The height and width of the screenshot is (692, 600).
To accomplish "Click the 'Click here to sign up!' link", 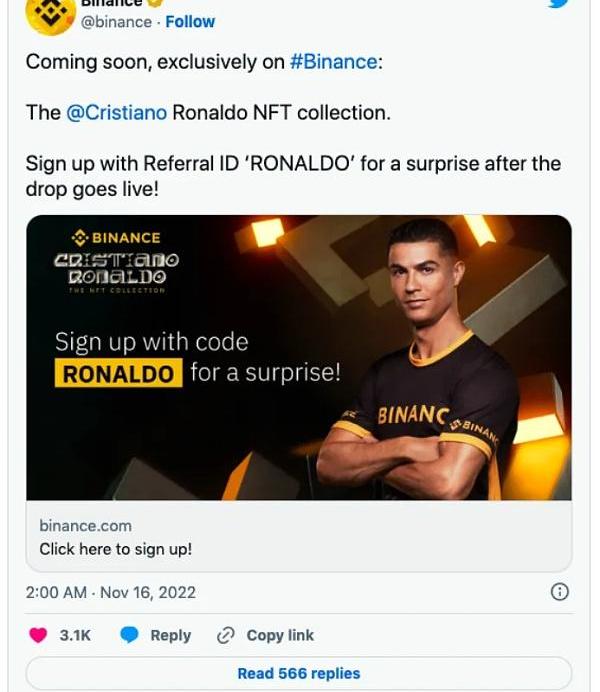I will tap(115, 549).
